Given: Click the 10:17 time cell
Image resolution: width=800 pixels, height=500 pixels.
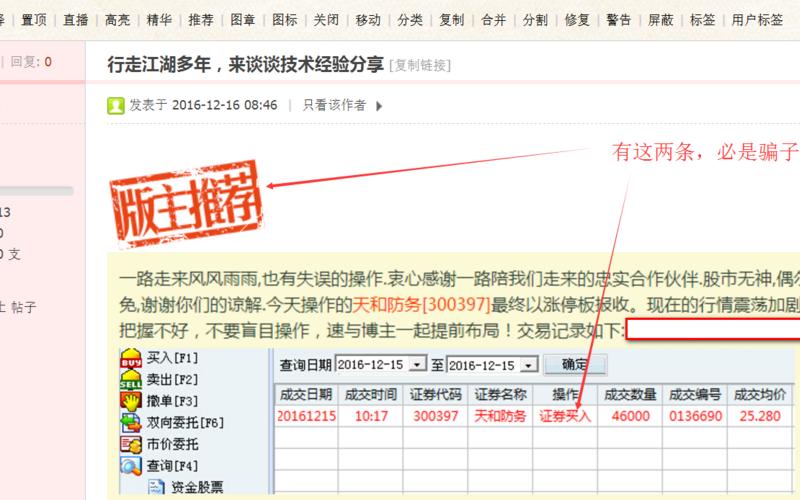Looking at the screenshot, I should (371, 416).
